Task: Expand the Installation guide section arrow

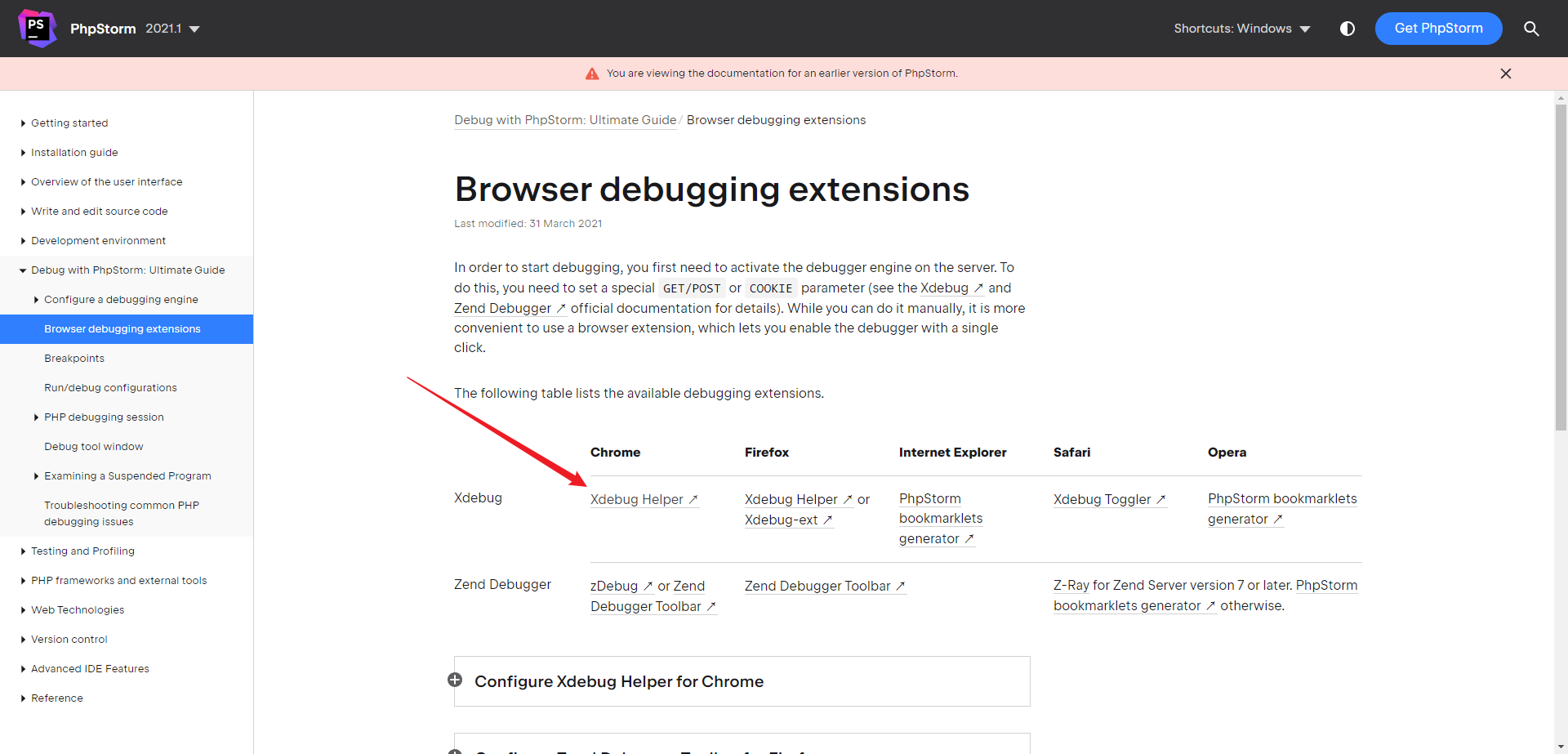Action: click(23, 153)
